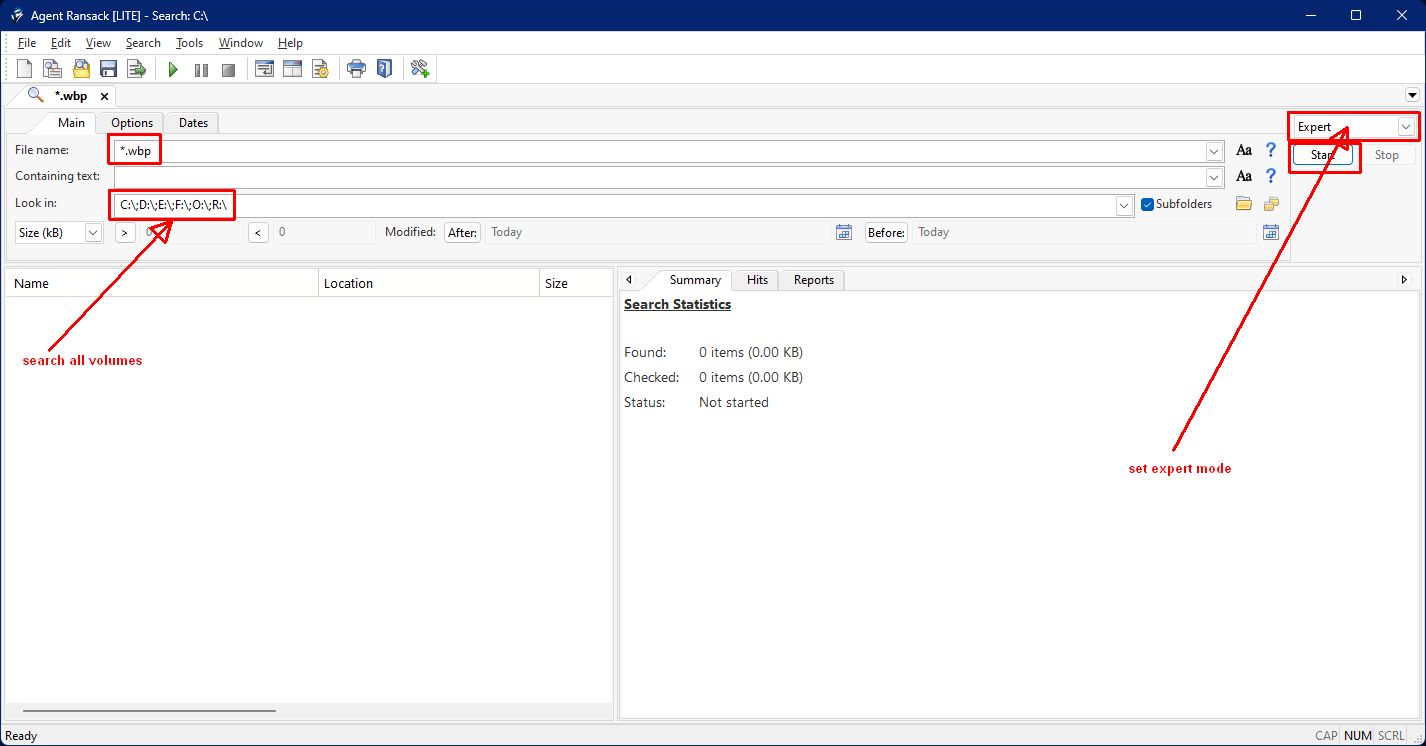Sort results by the Name column header
Screen dimensions: 1426x746
click(162, 283)
